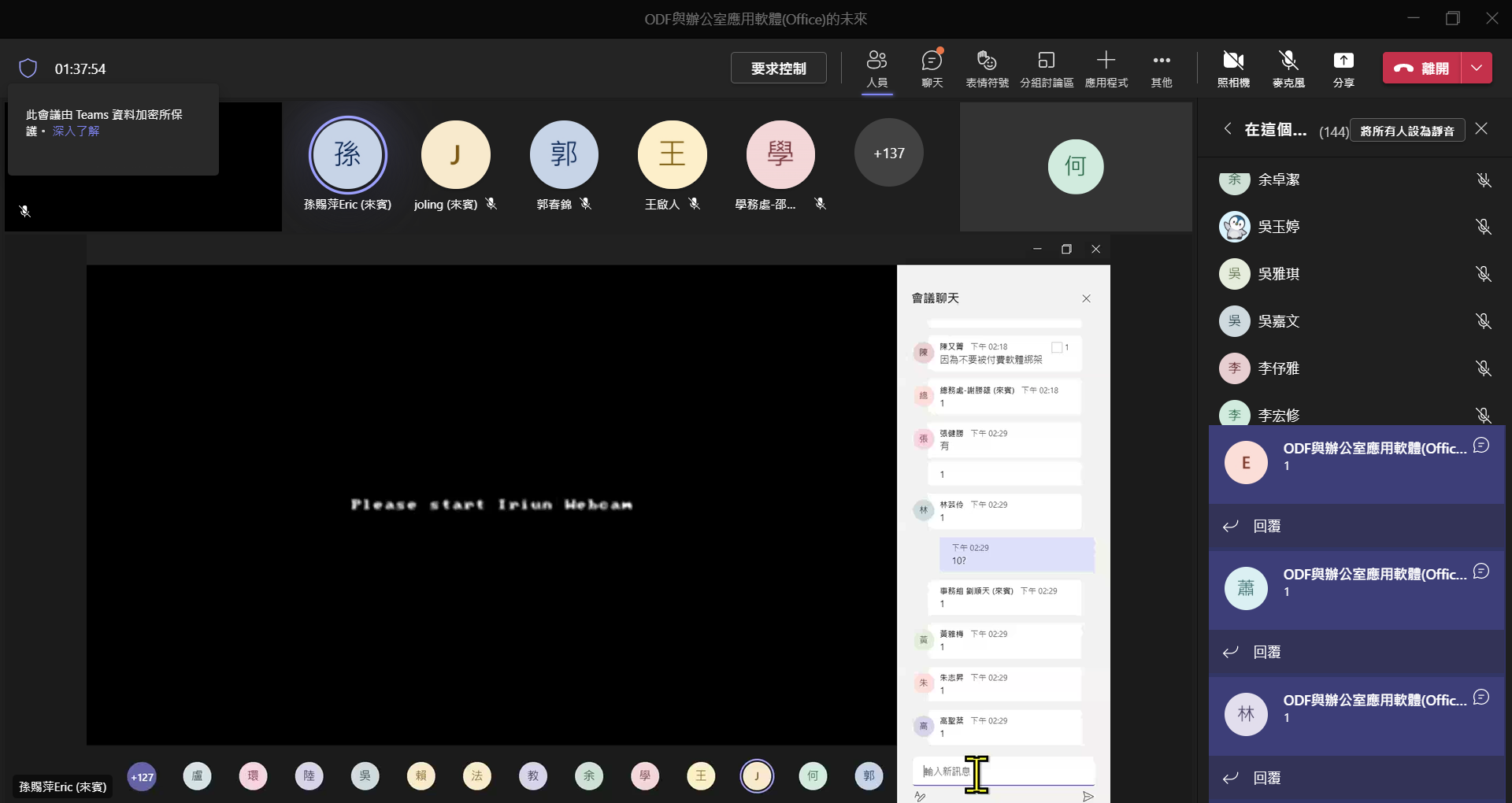
Task: Expand the Leave (離開) dropdown arrow
Action: [1477, 68]
